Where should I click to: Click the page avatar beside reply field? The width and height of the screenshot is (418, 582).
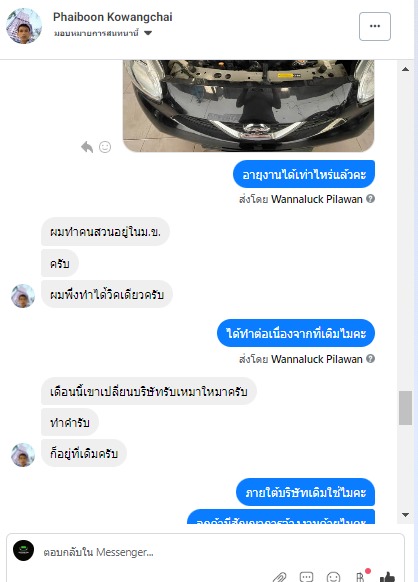coord(23,550)
